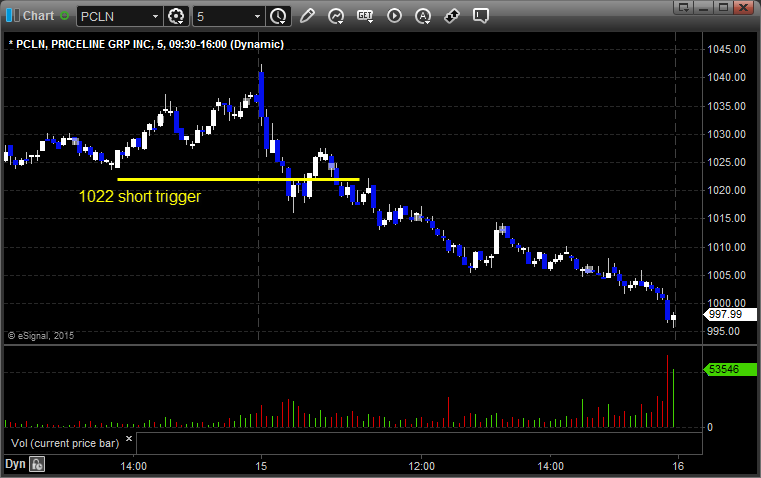Open the alerts 'A' circle icon
The width and height of the screenshot is (761, 478).
(423, 16)
